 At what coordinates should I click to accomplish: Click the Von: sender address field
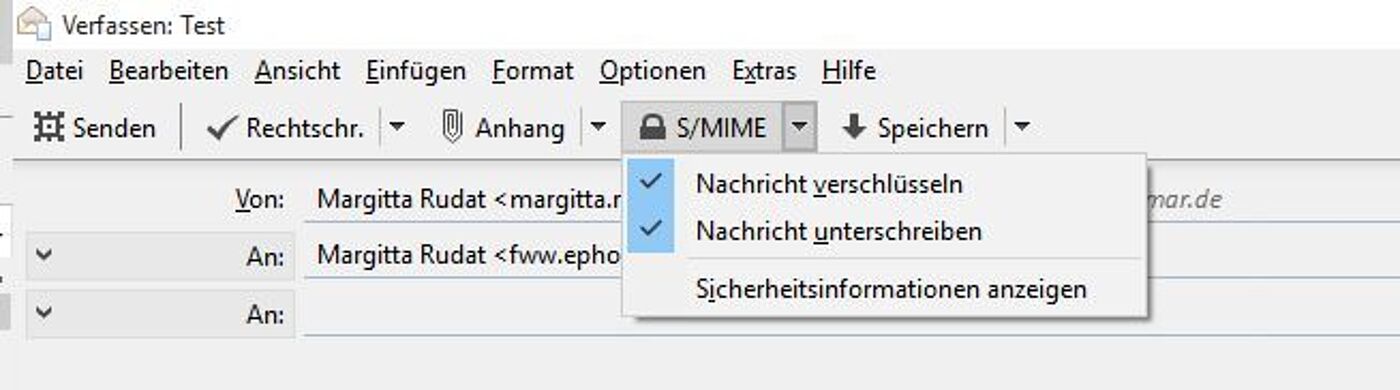[851, 199]
